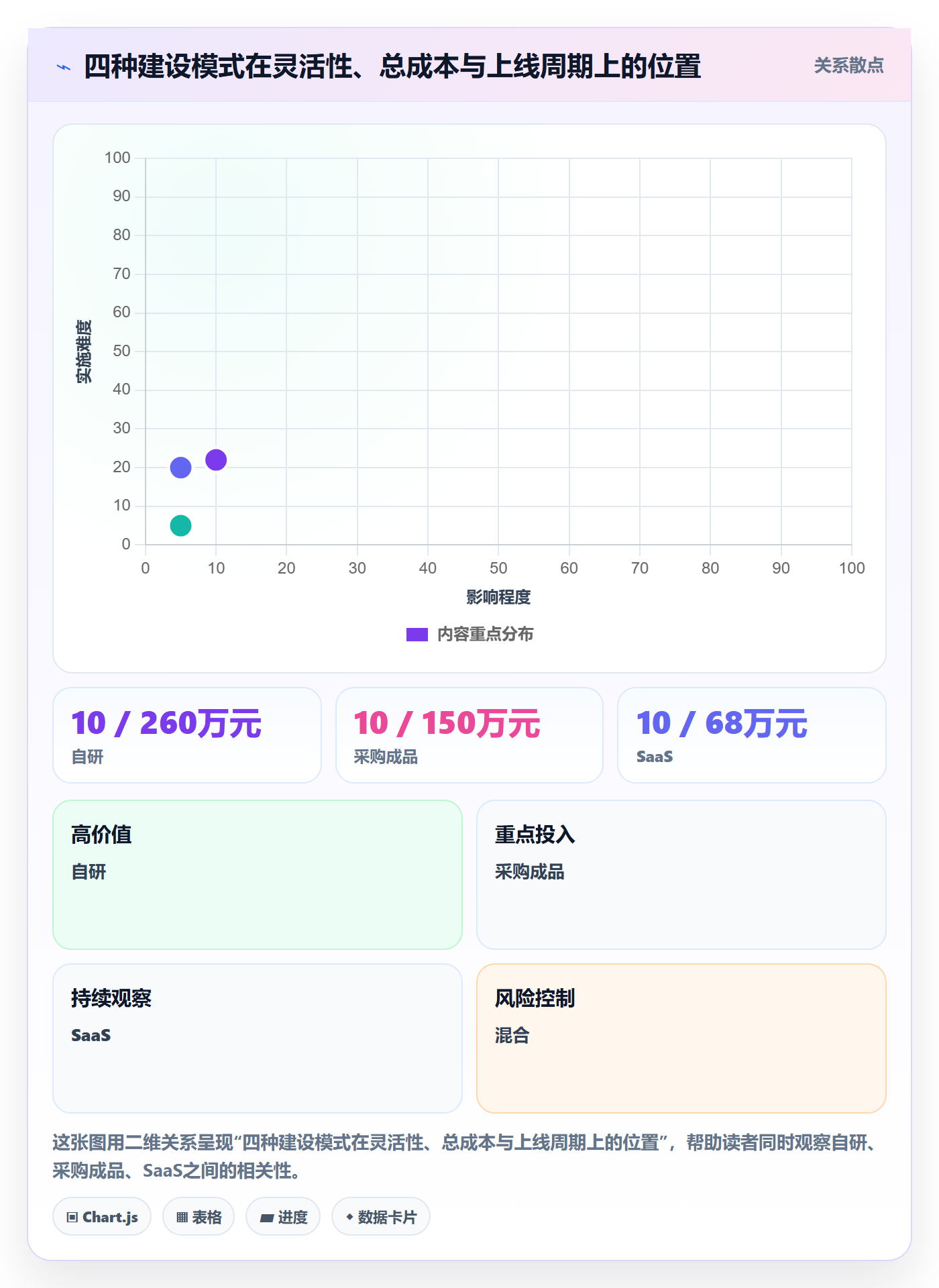Screen dimensions: 939x1288
Task: Click the 混合 text in 风险控制 card
Action: (512, 1035)
